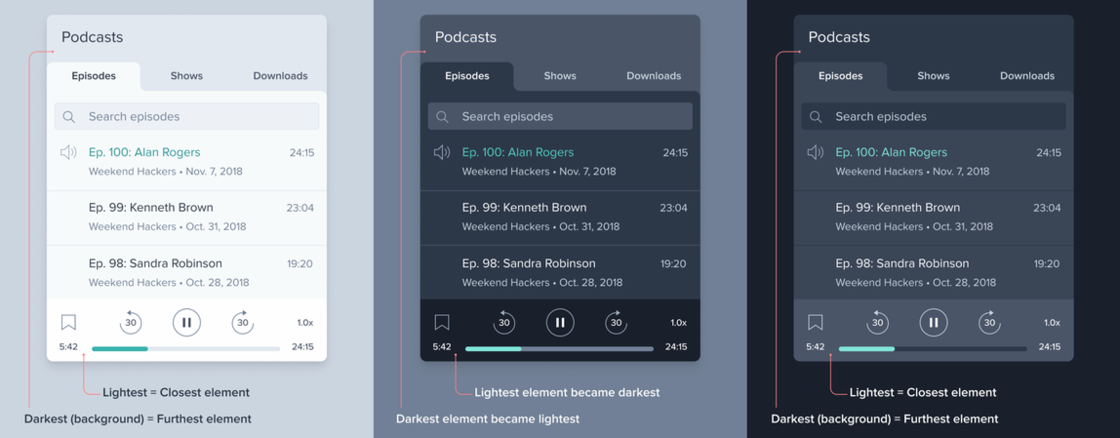Open 1.0x playback speed in light player
This screenshot has width=1120, height=438.
coord(305,322)
